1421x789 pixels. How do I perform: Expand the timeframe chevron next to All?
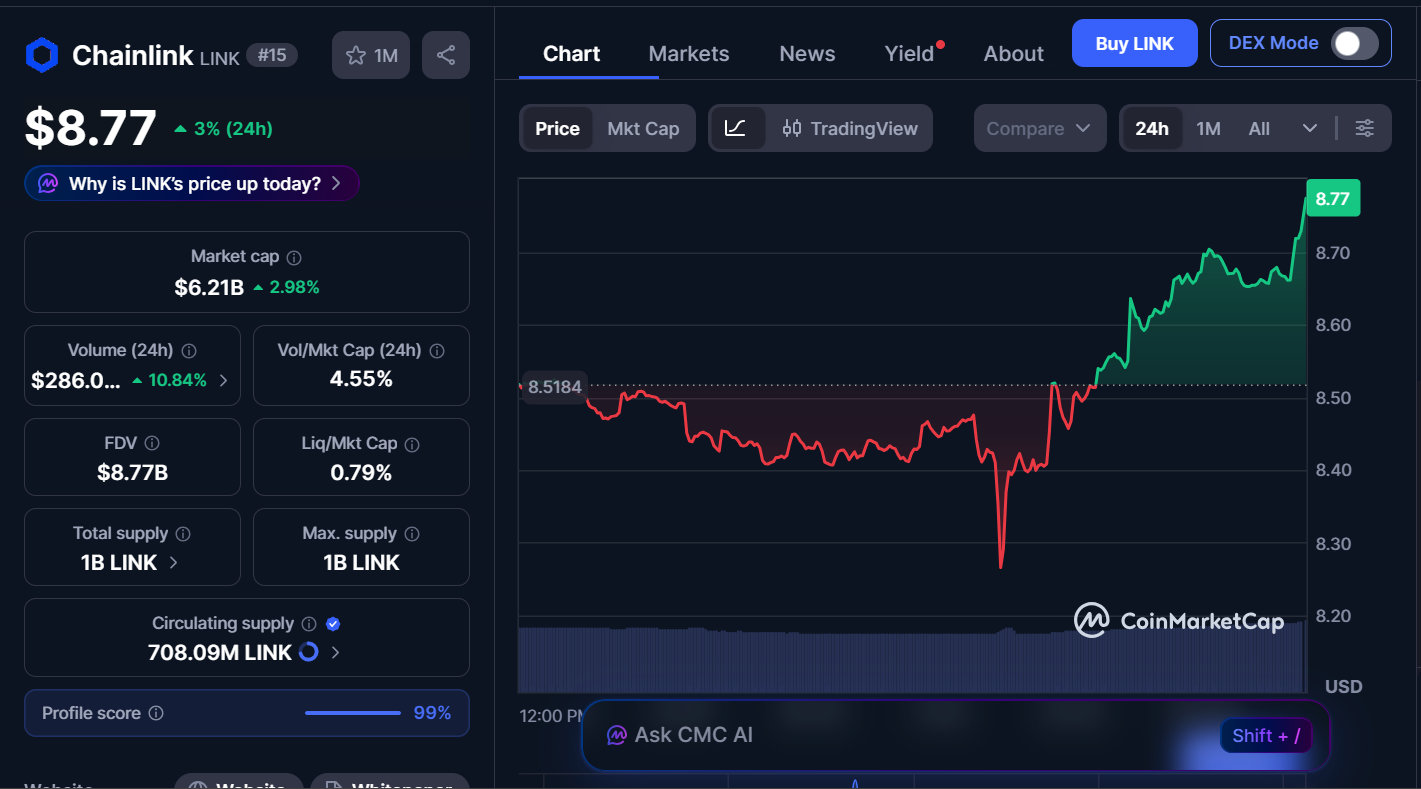(1310, 128)
